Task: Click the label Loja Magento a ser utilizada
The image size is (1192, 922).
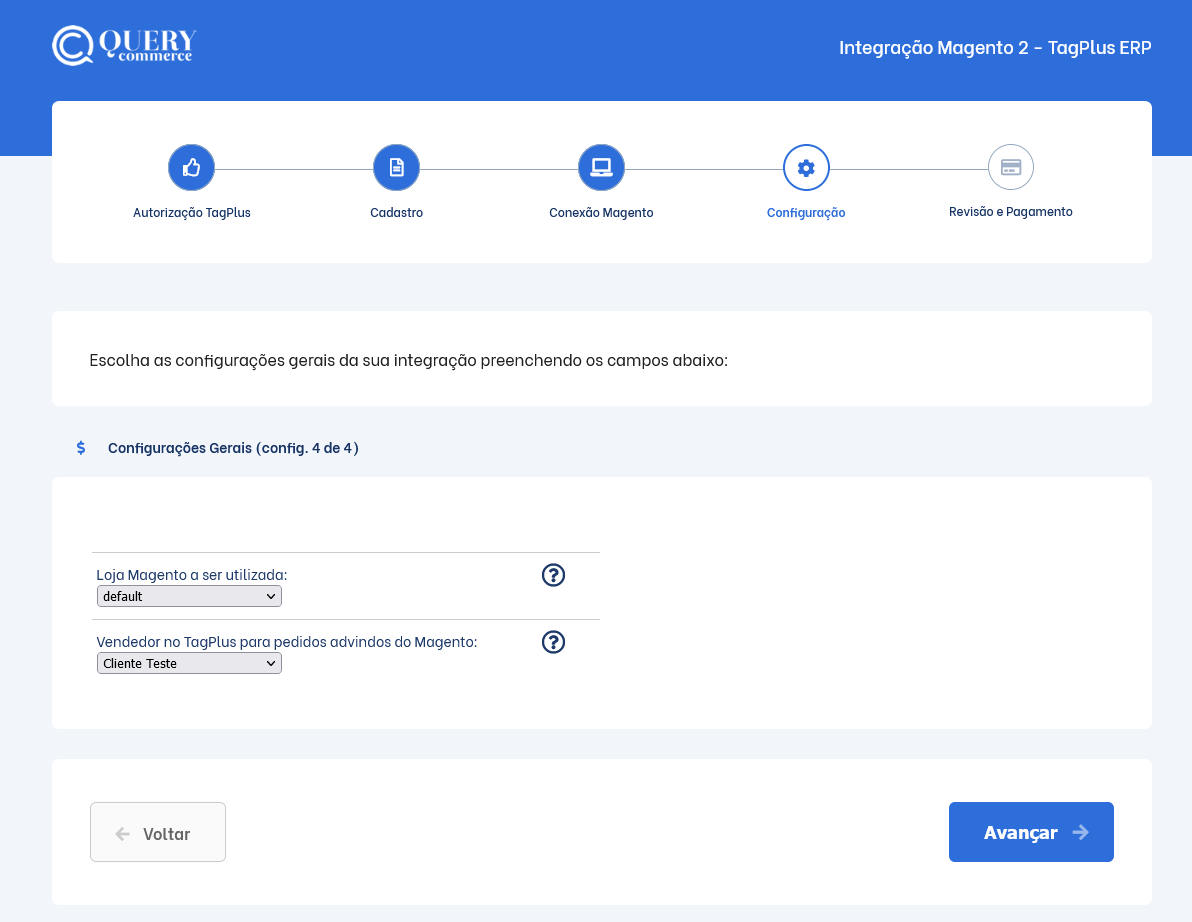Action: (192, 575)
